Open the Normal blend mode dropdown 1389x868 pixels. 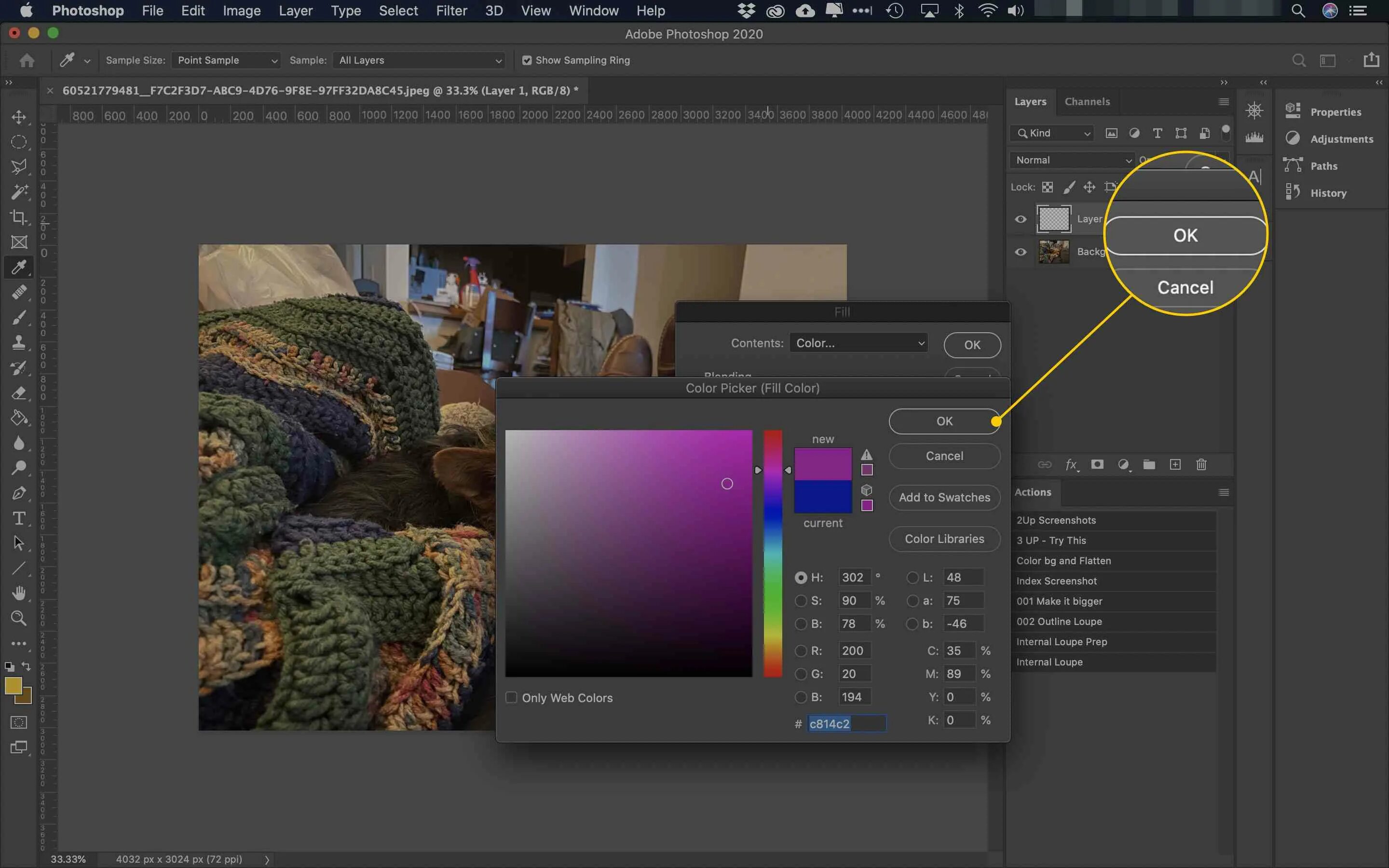point(1072,160)
